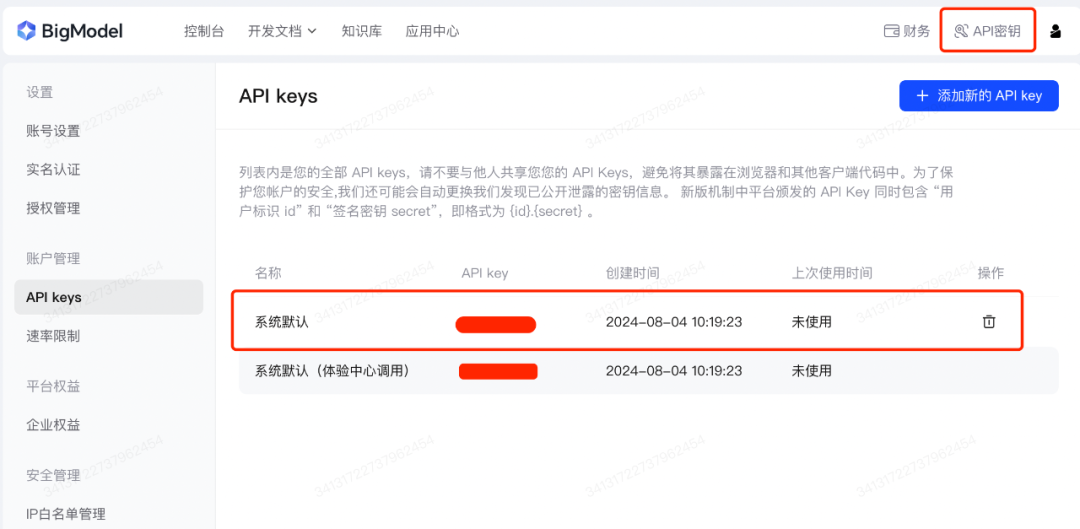The width and height of the screenshot is (1080, 529).
Task: Click the 安全管理 section label
Action: pos(53,475)
